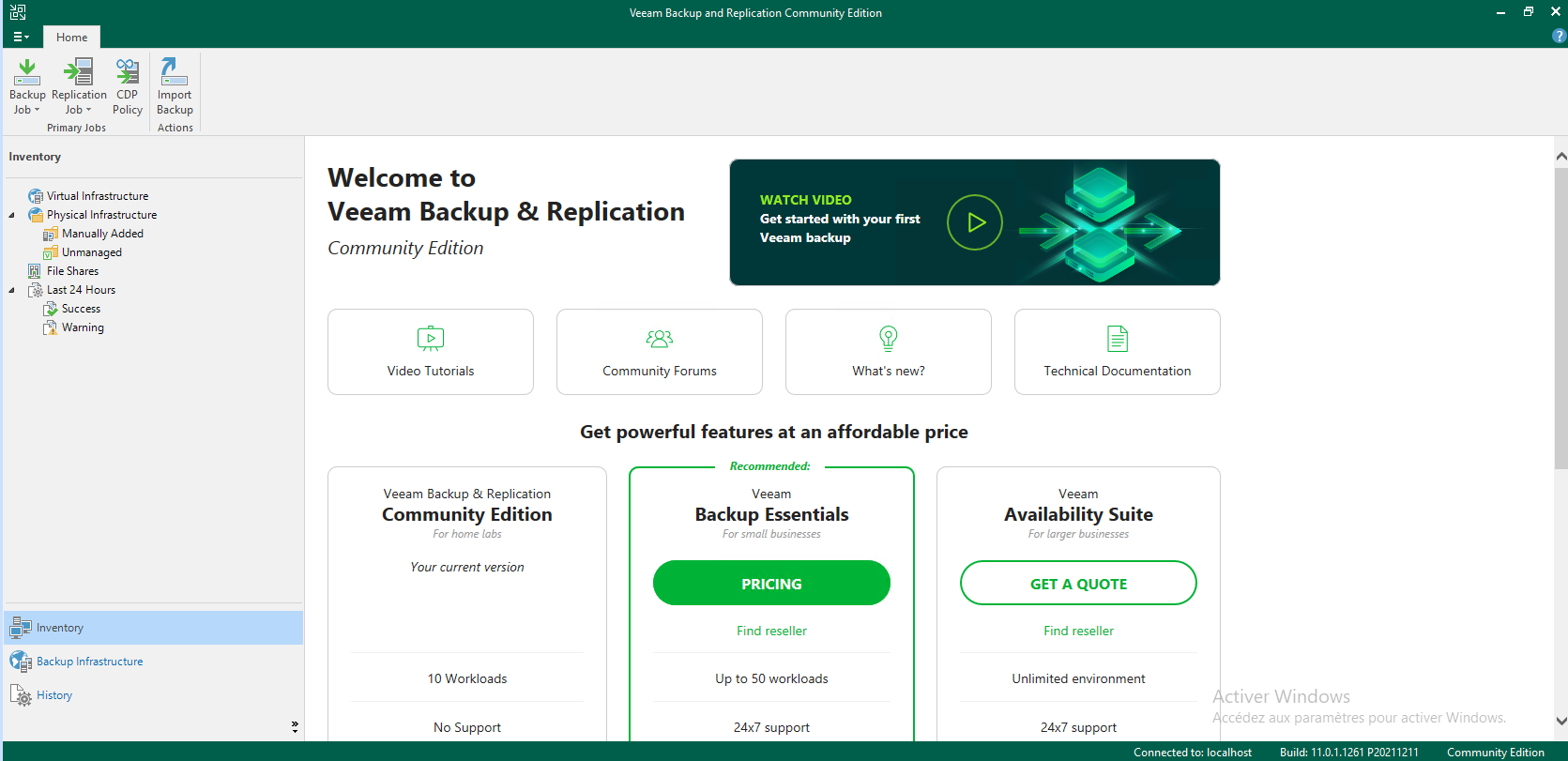Open the Community Forums card
This screenshot has width=1568, height=761.
click(660, 352)
